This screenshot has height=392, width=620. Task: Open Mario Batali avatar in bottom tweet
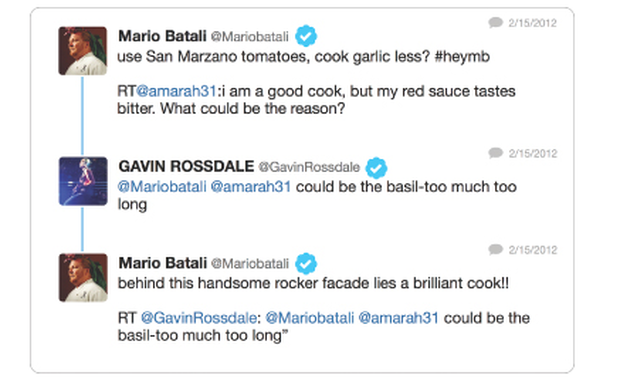coord(83,278)
